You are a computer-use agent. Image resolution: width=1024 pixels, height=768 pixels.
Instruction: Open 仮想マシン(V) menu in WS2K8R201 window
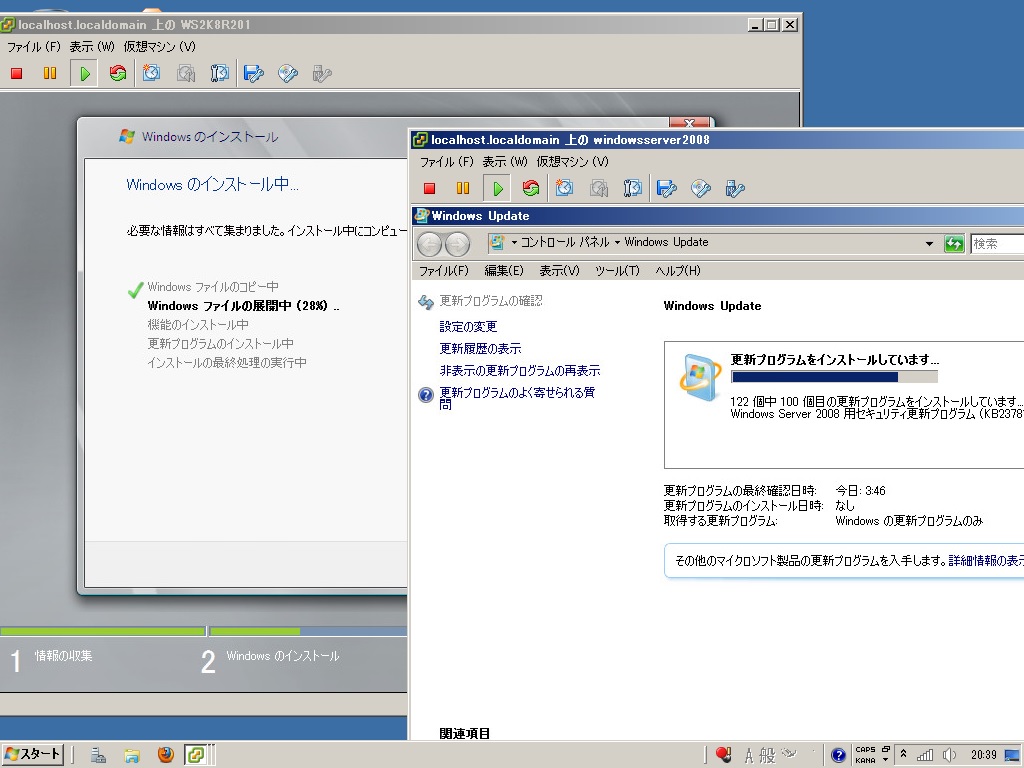159,46
